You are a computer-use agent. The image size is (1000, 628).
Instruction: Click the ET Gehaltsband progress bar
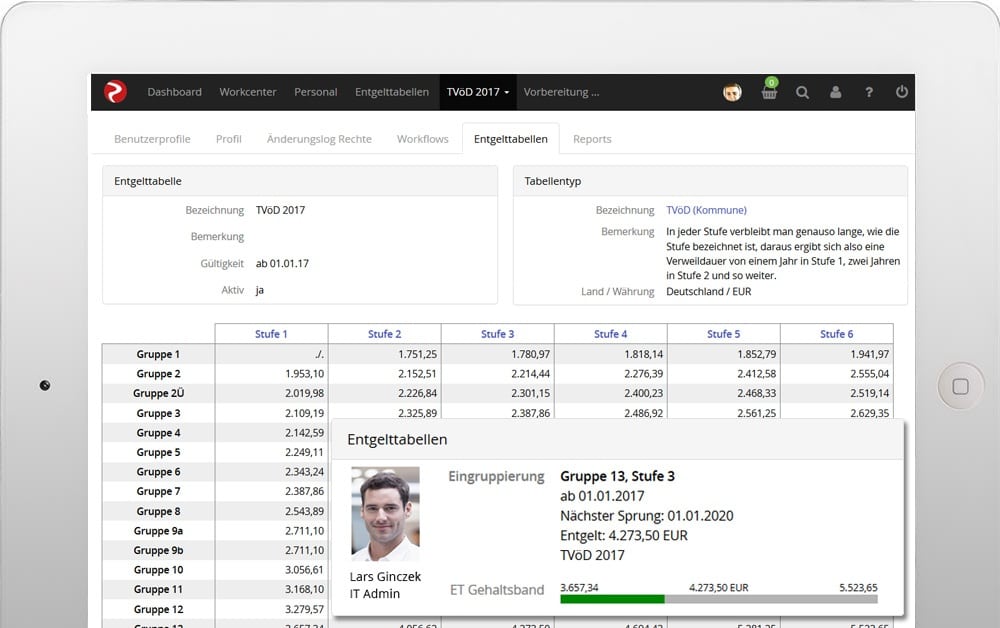[x=719, y=599]
